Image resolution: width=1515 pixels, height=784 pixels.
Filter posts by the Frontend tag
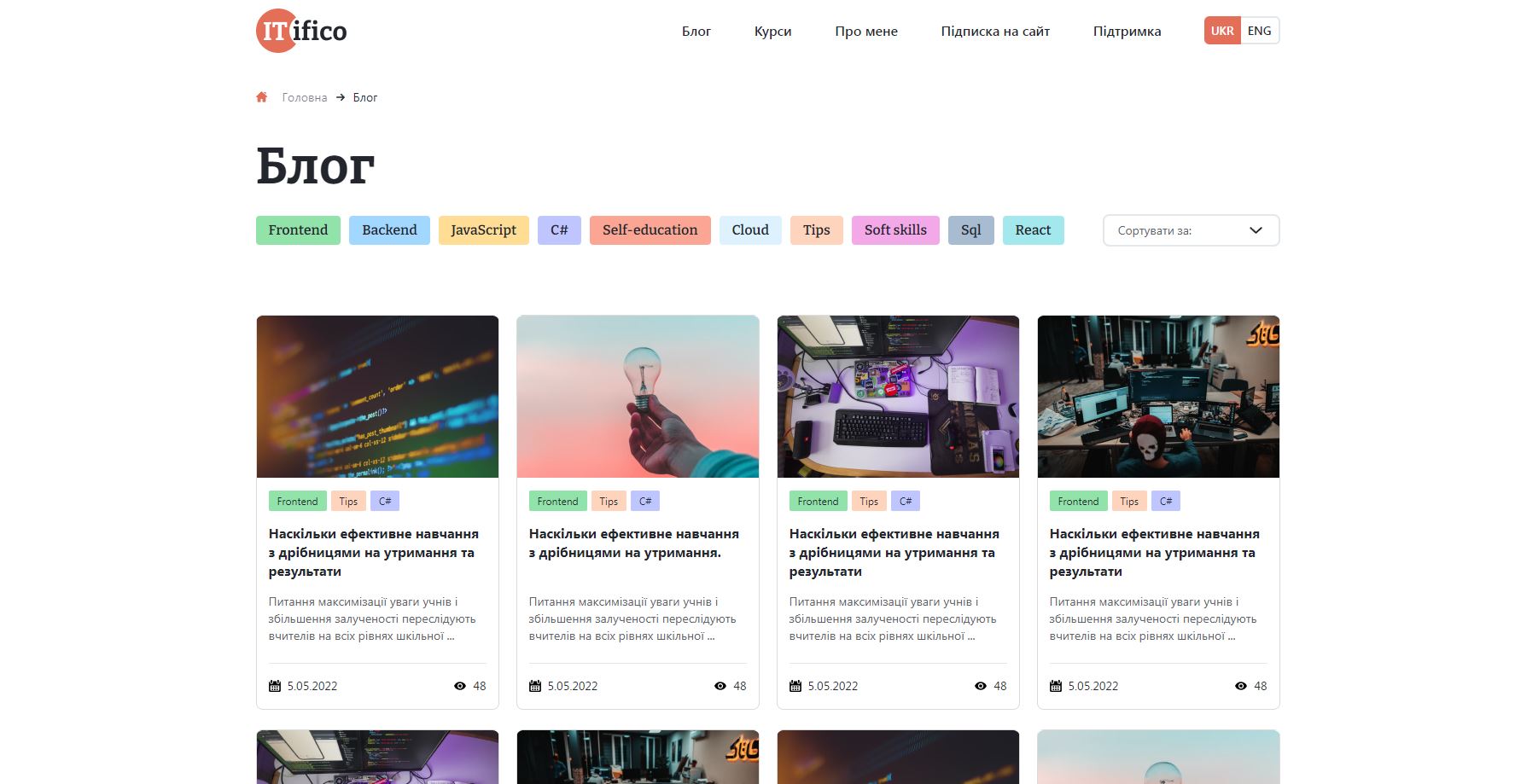pyautogui.click(x=298, y=230)
